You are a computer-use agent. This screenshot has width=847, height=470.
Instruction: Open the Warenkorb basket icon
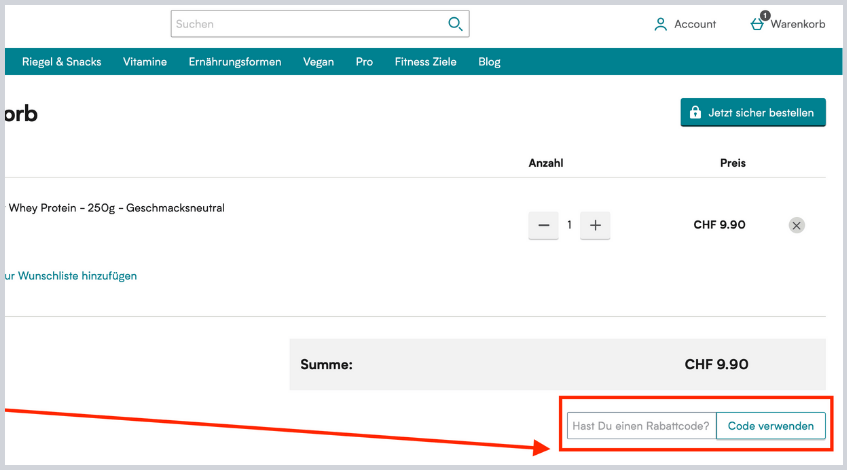click(x=758, y=24)
